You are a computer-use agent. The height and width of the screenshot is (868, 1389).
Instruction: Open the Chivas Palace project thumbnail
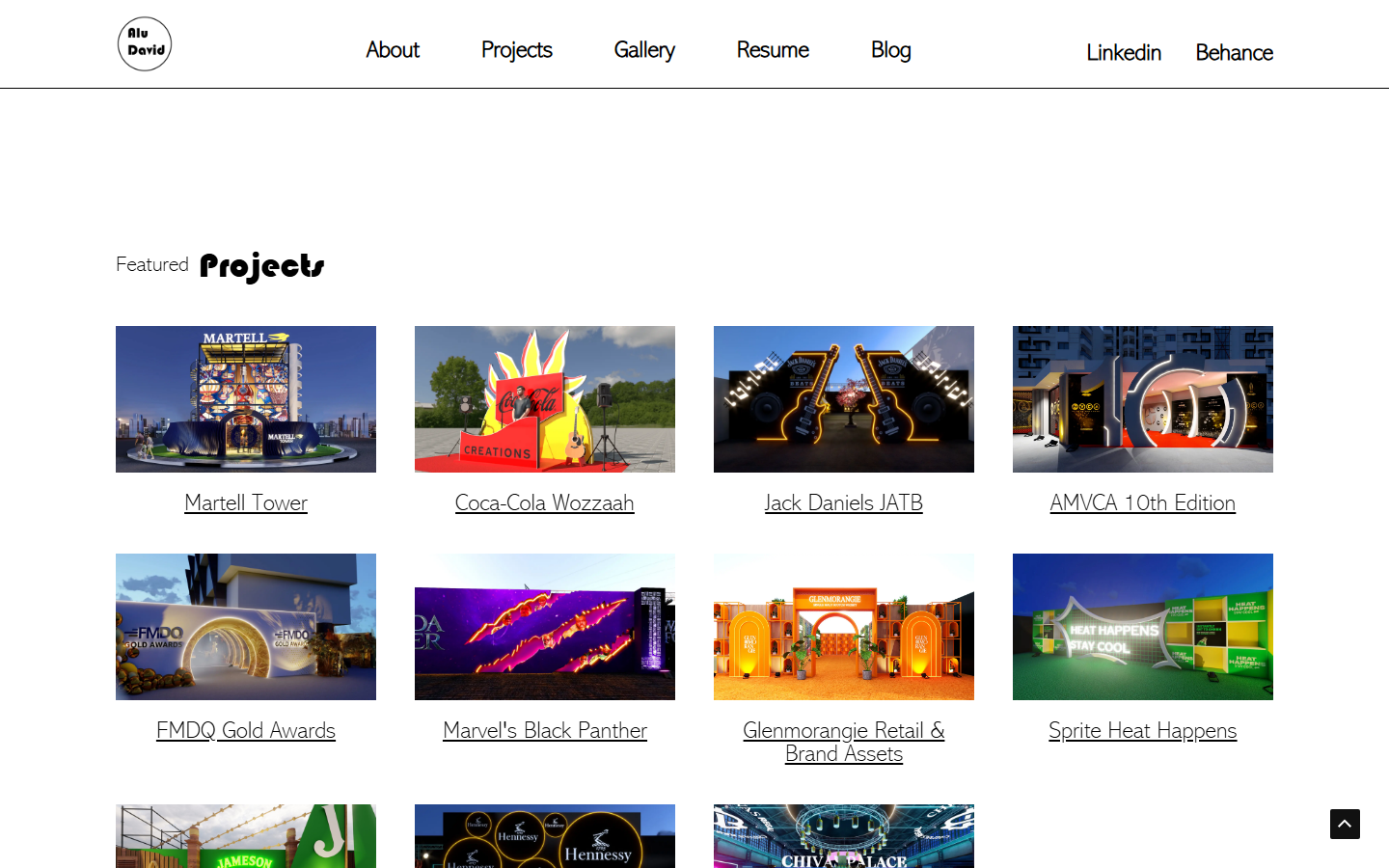(844, 836)
